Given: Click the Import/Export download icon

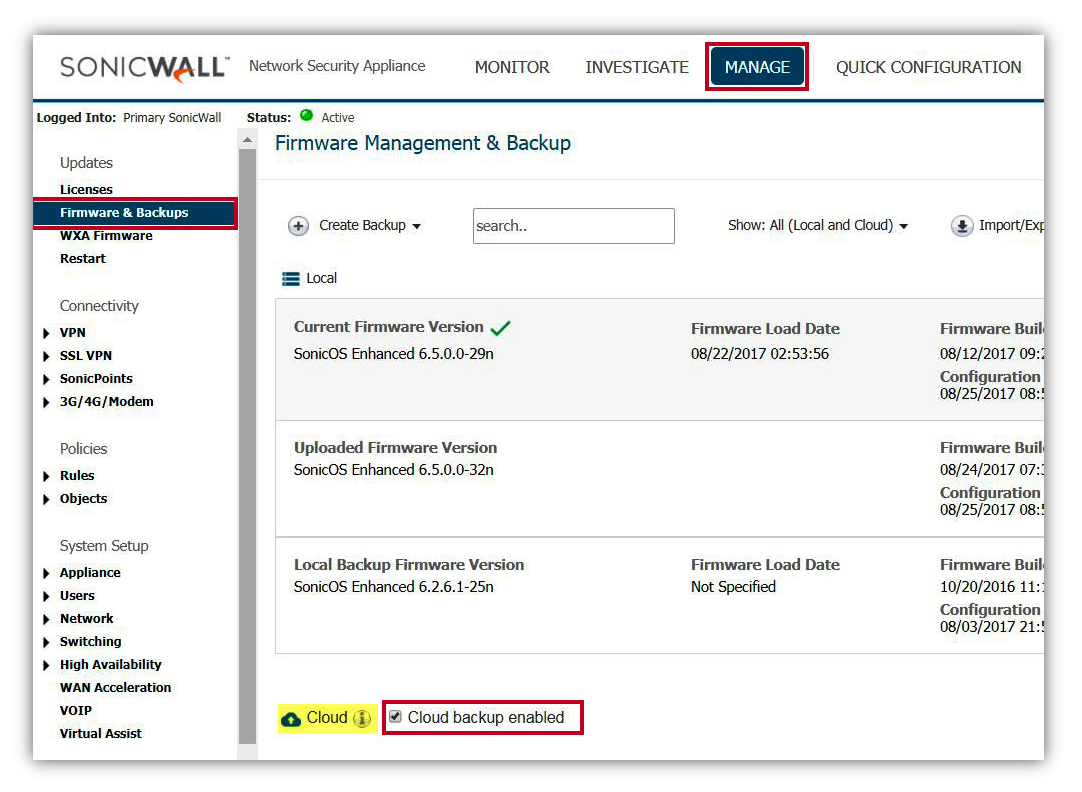Looking at the screenshot, I should pyautogui.click(x=962, y=226).
